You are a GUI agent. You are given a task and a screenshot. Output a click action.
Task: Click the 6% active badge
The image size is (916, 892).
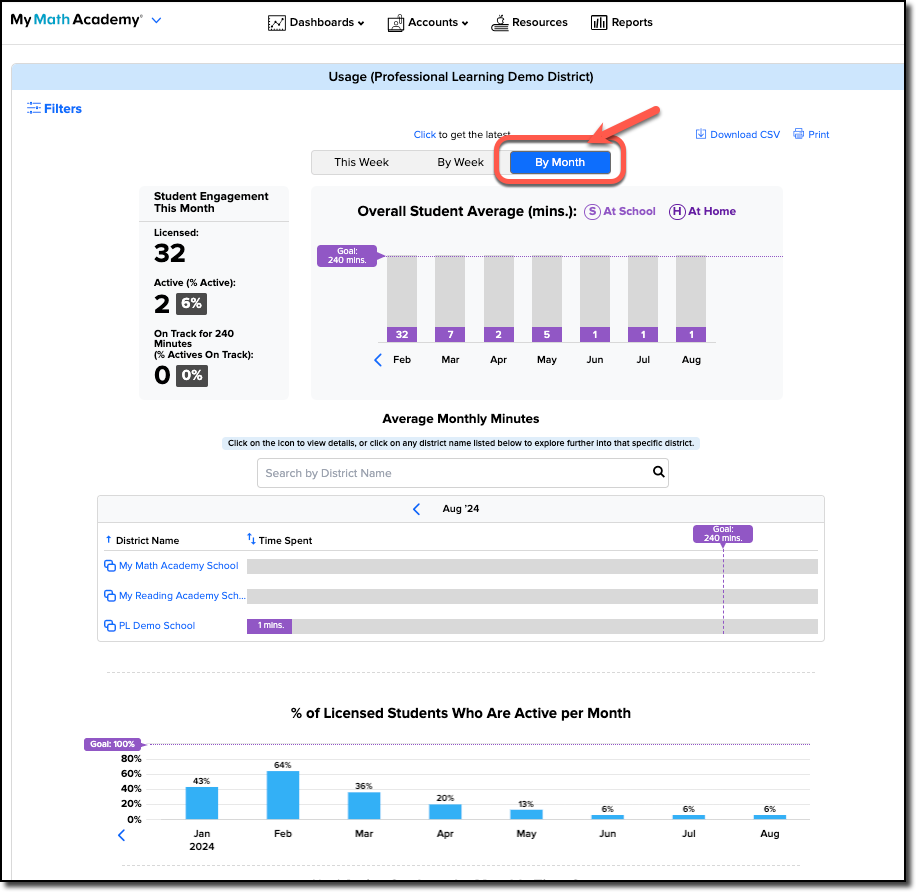(191, 304)
